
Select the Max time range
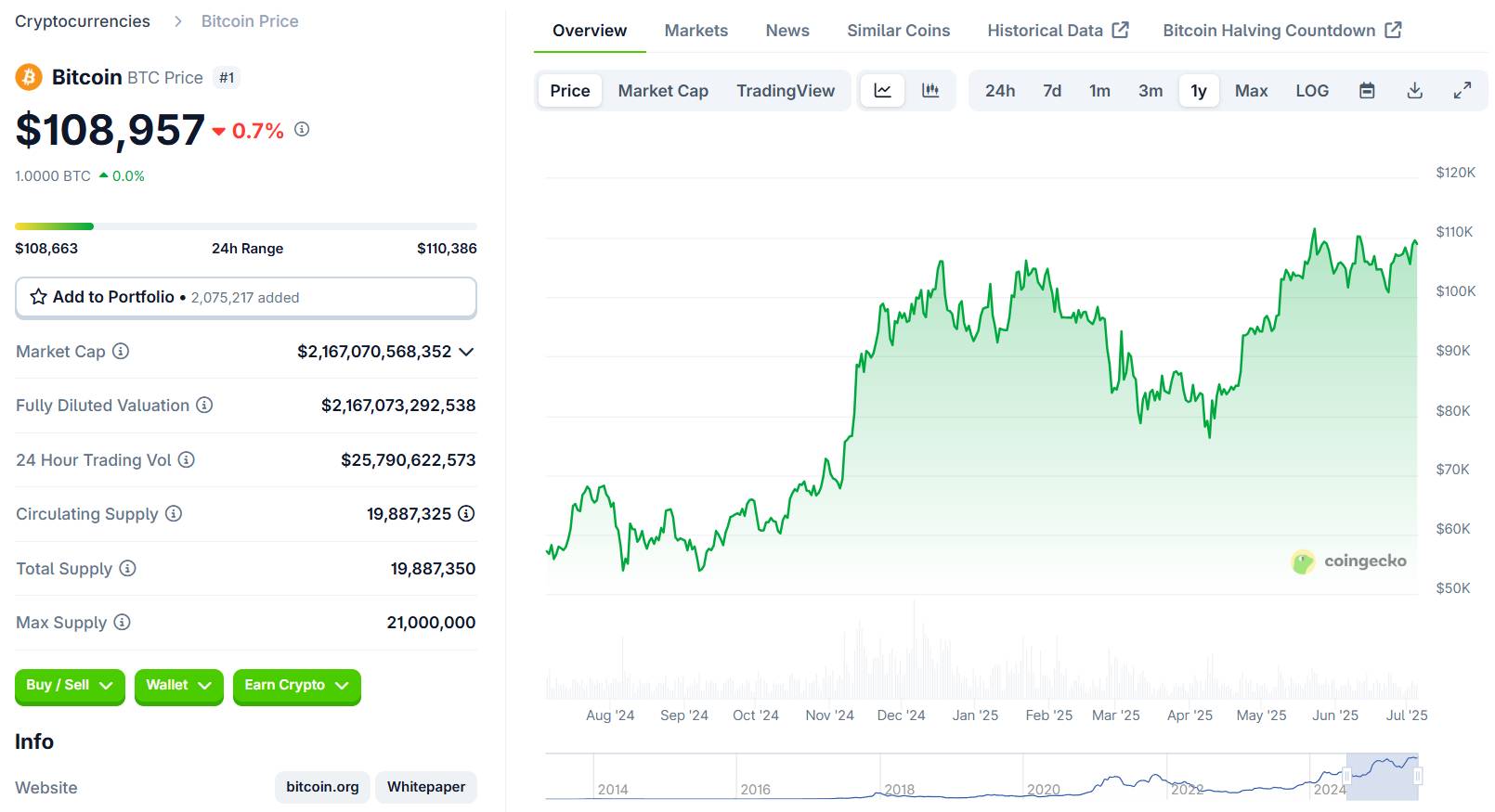click(1252, 91)
